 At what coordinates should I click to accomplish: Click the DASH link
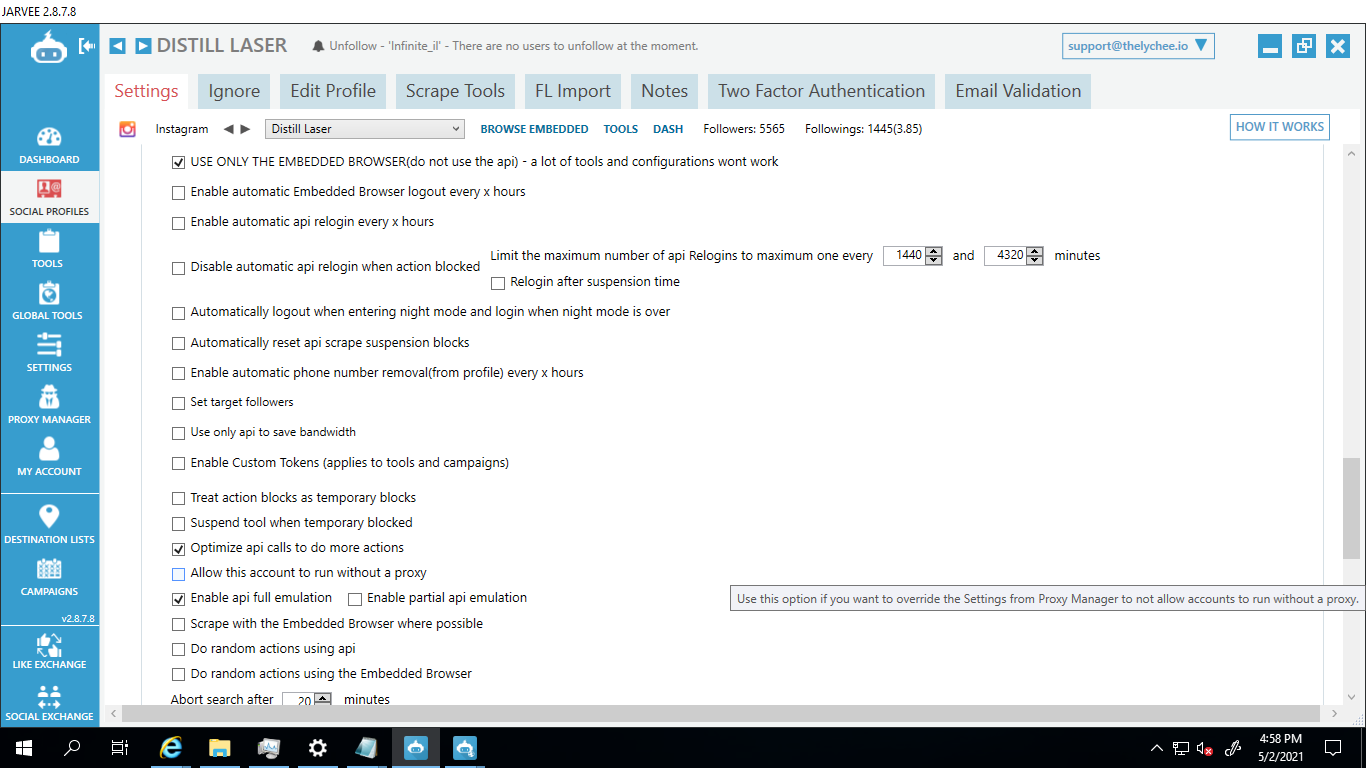668,129
